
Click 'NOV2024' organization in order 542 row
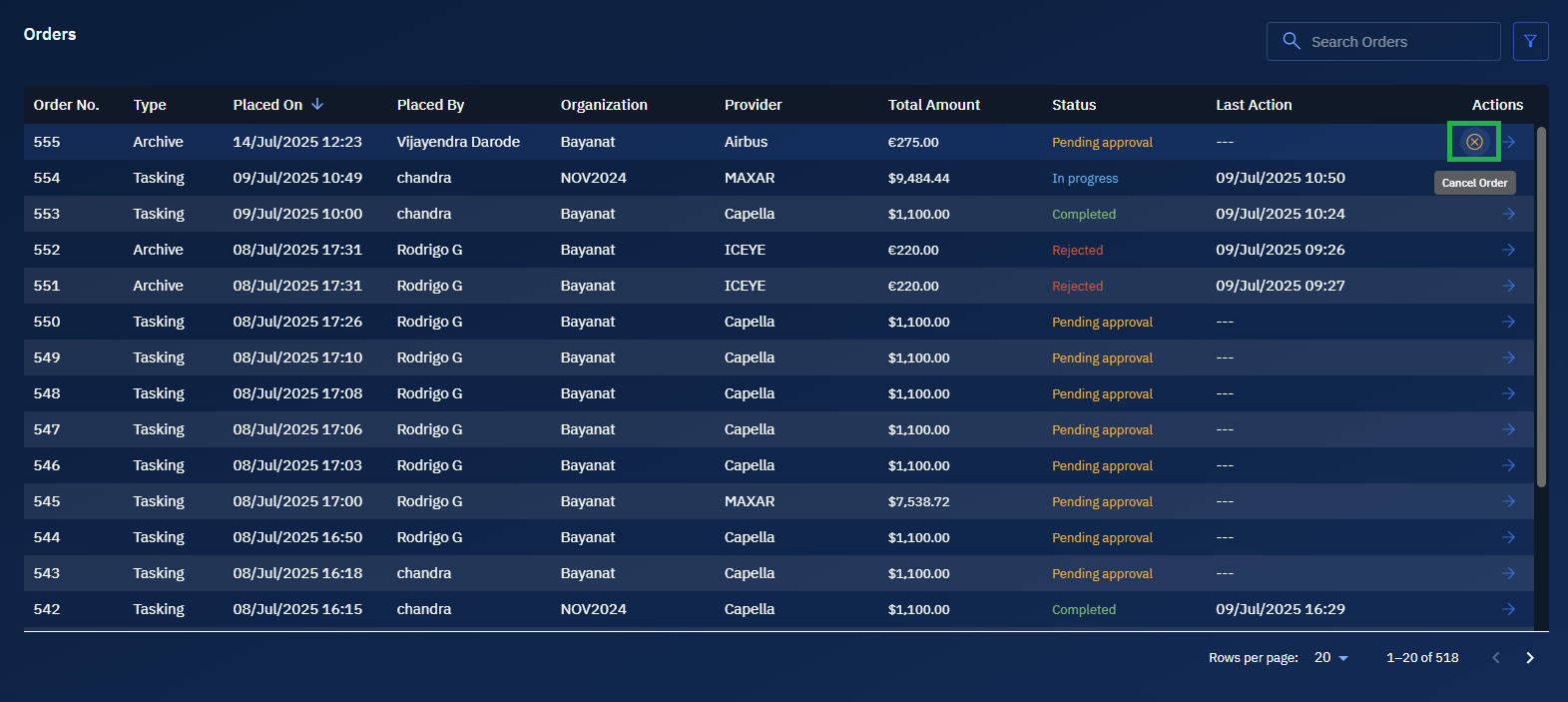tap(594, 609)
